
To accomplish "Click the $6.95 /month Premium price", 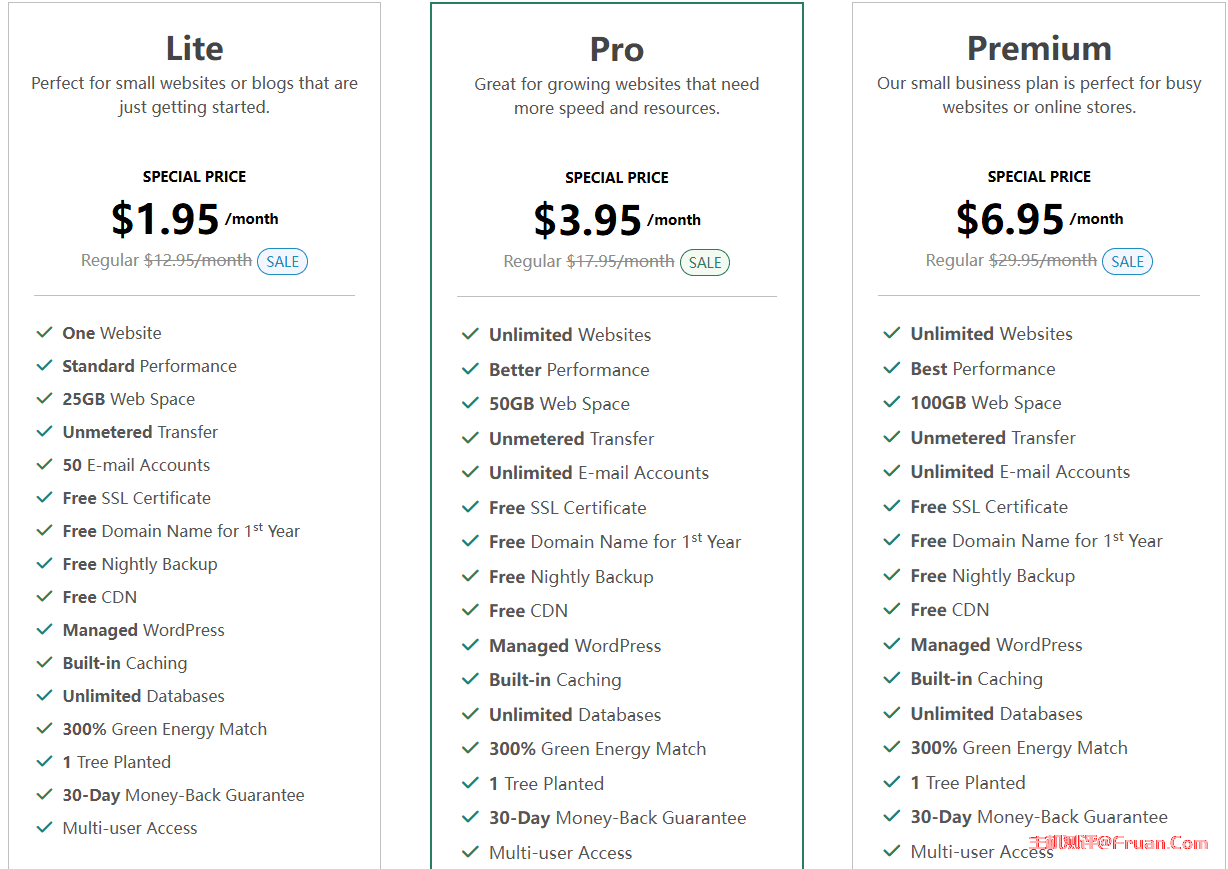I will point(1039,219).
